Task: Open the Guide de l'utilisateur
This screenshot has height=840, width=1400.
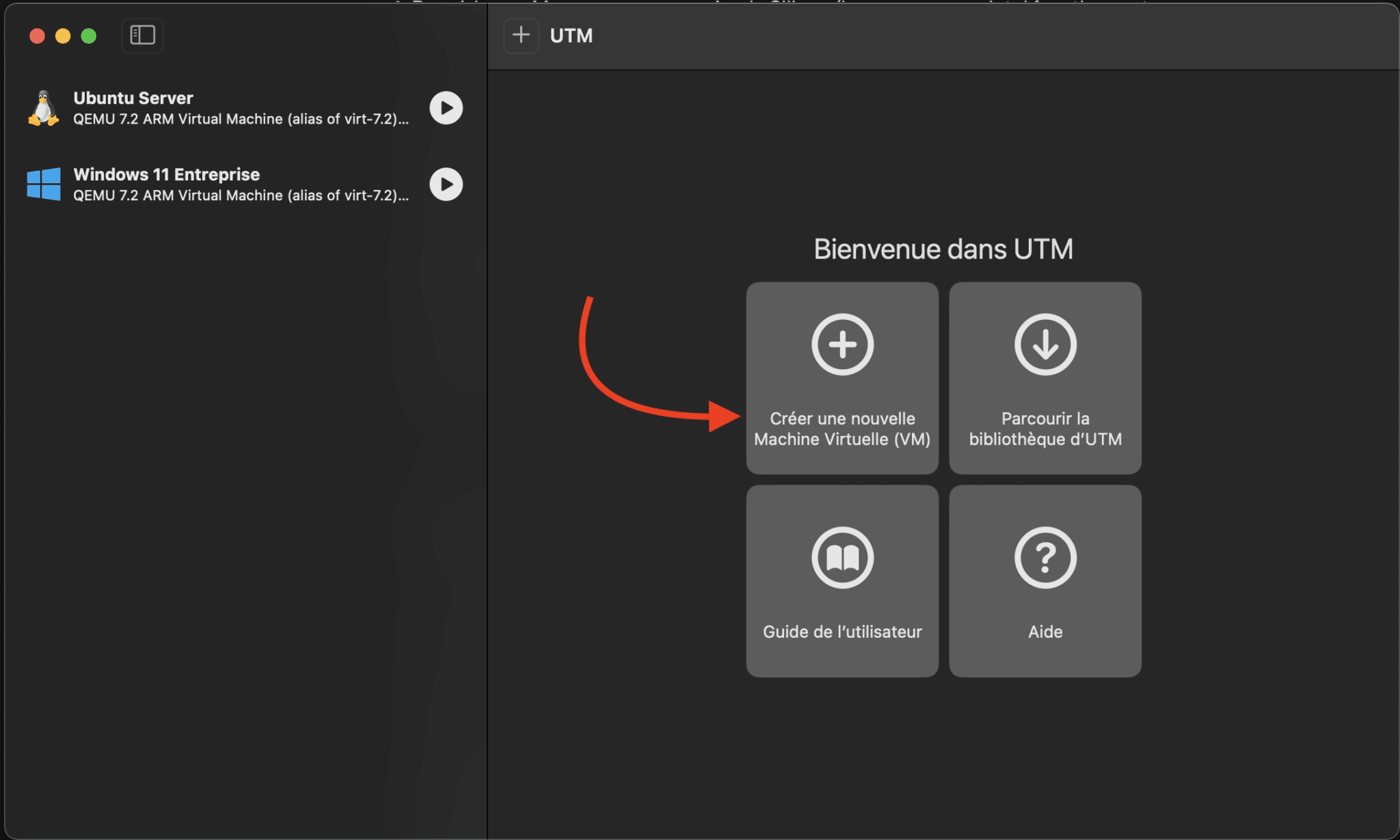Action: coord(842,580)
